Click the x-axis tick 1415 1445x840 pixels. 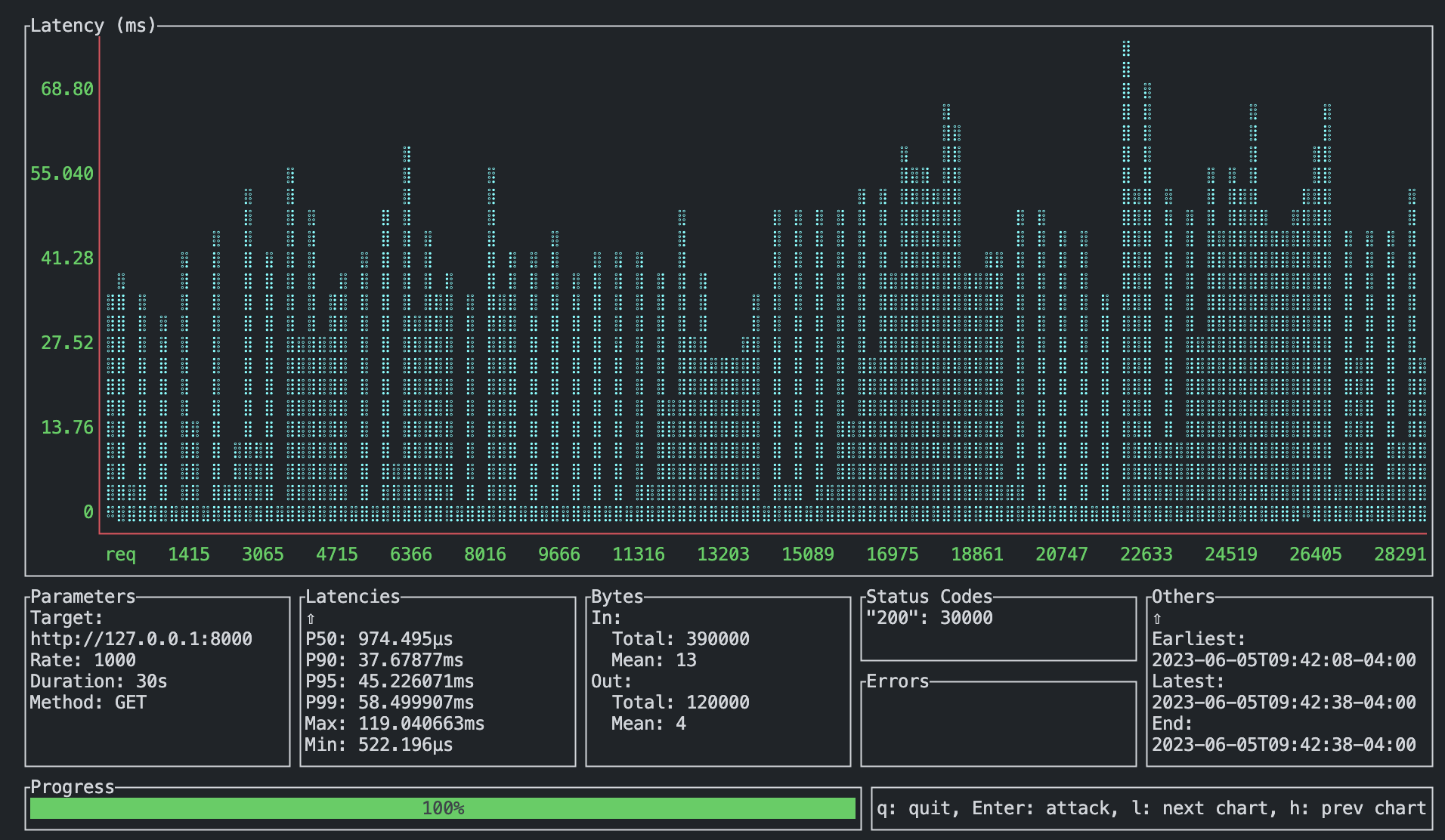click(x=189, y=554)
